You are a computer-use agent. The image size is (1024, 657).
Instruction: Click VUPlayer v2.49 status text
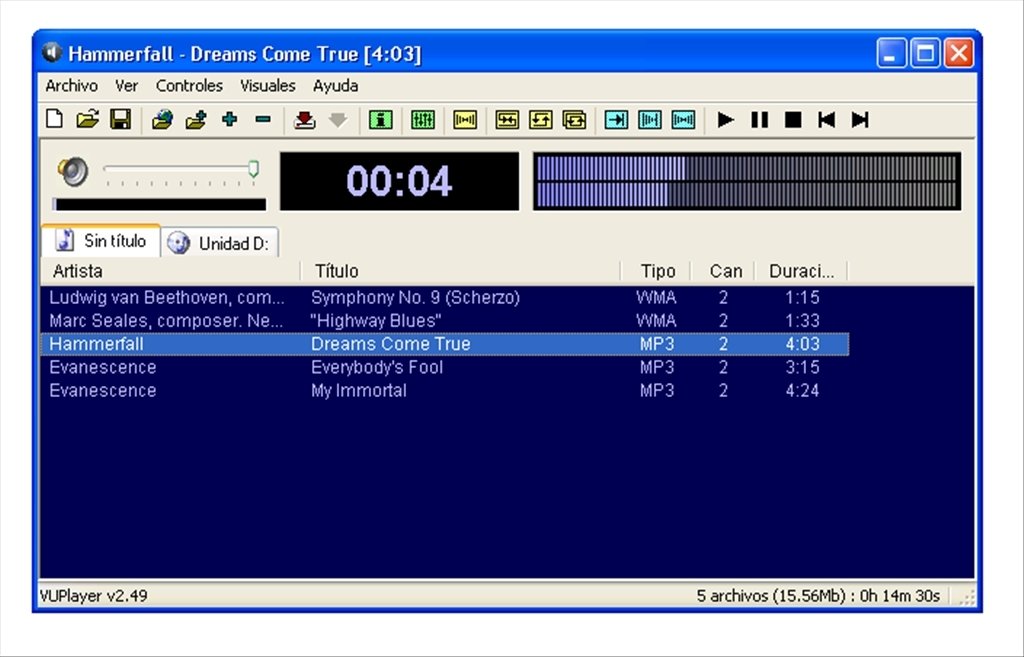coord(93,596)
